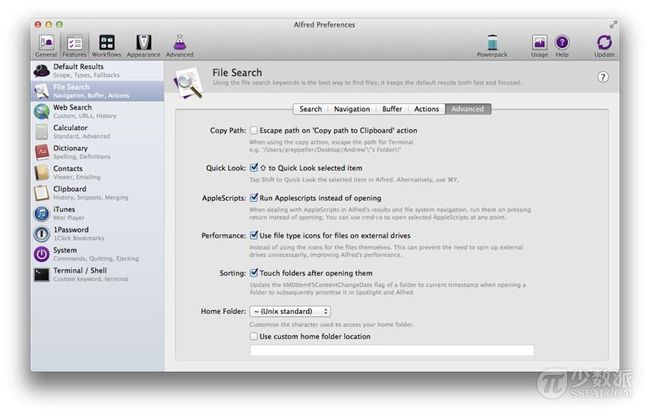Select Web Search globe icon
The width and height of the screenshot is (650, 414).
pos(41,111)
